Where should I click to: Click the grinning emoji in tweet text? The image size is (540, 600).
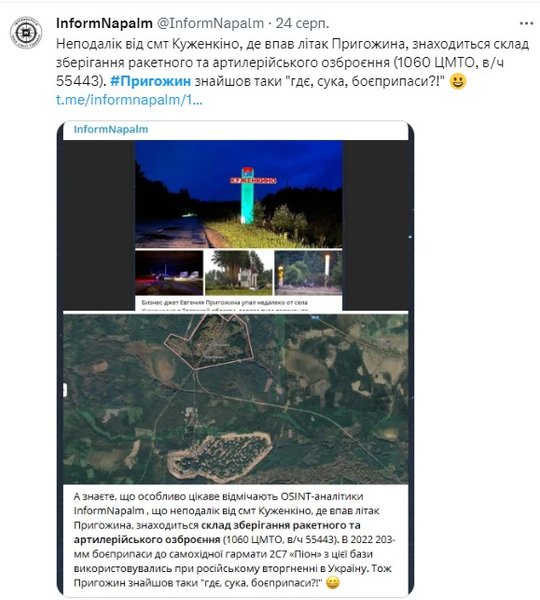pyautogui.click(x=457, y=81)
